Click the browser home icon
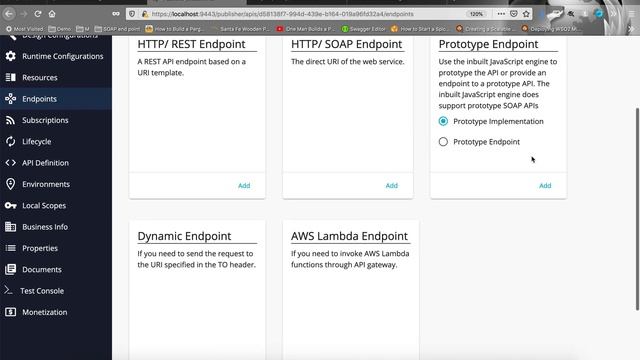The image size is (640, 360). [52, 14]
